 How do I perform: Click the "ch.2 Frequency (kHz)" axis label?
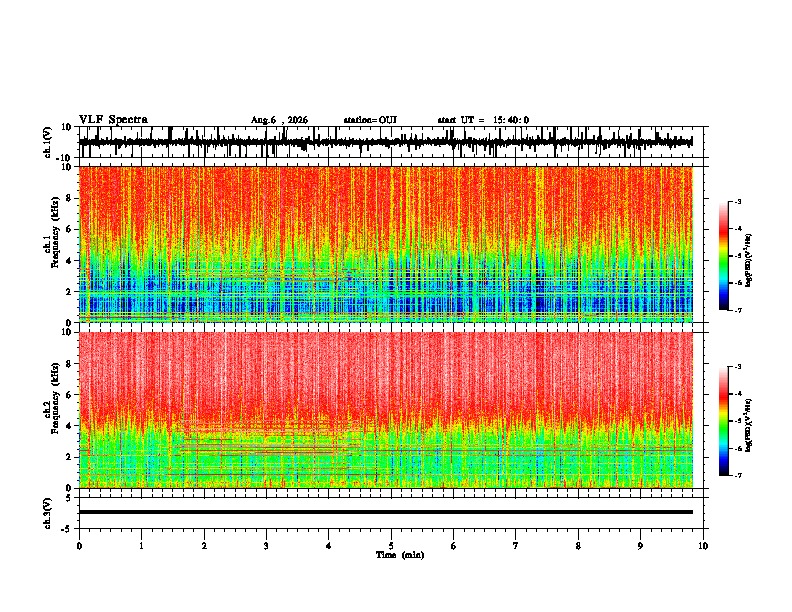[x=51, y=397]
